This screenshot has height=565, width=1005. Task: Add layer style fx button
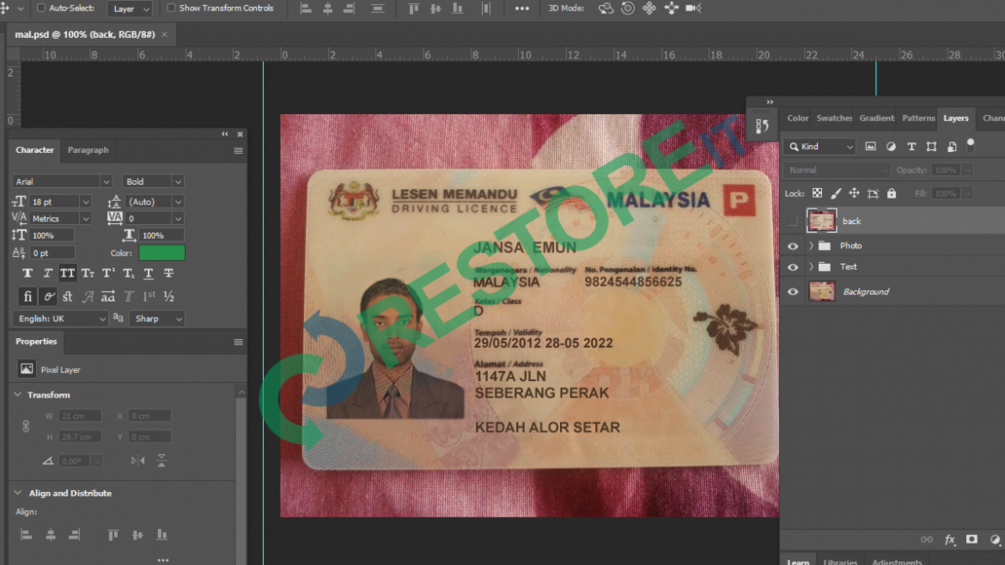point(950,540)
